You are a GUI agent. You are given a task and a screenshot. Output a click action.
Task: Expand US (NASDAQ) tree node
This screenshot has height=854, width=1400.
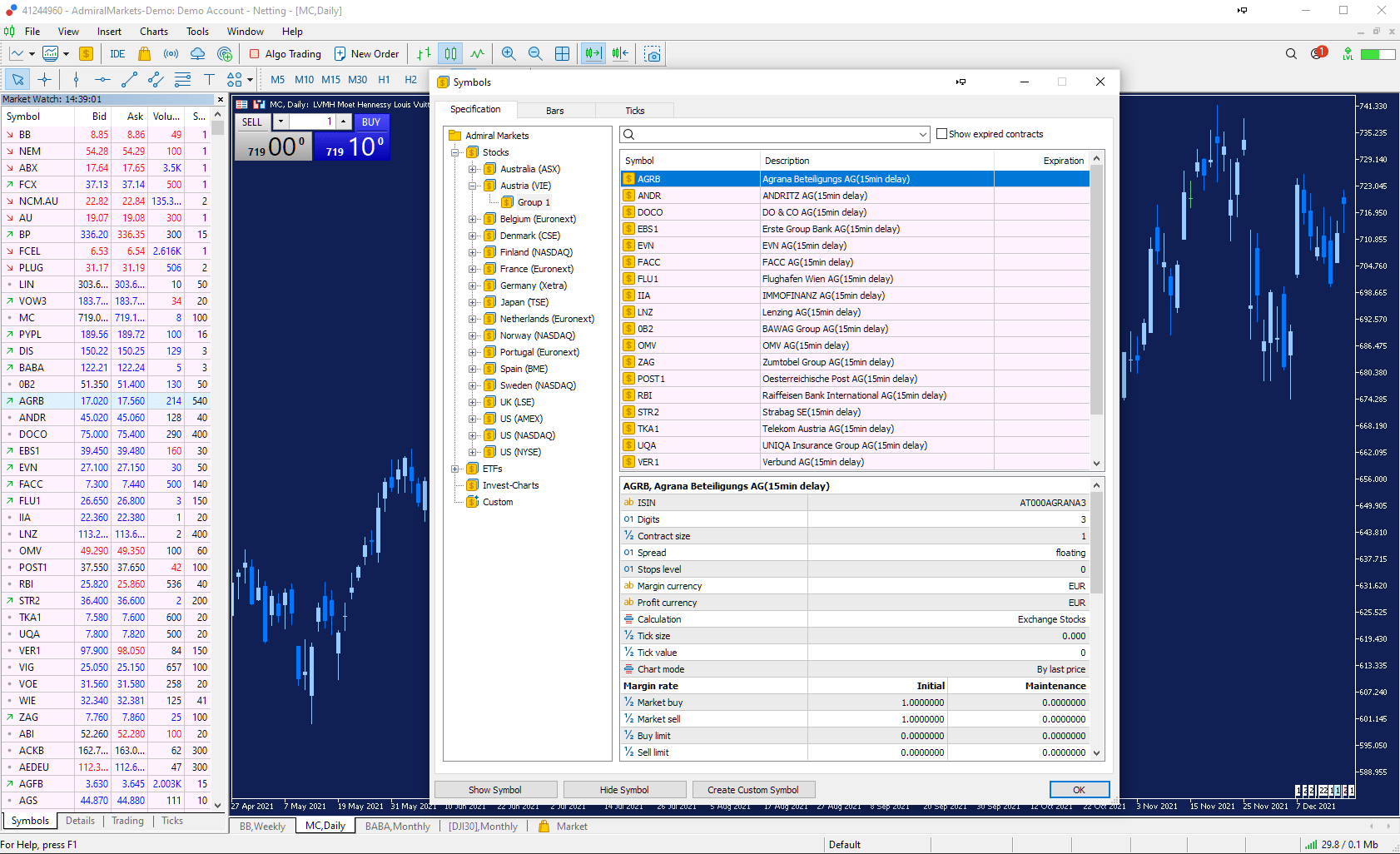pos(472,435)
